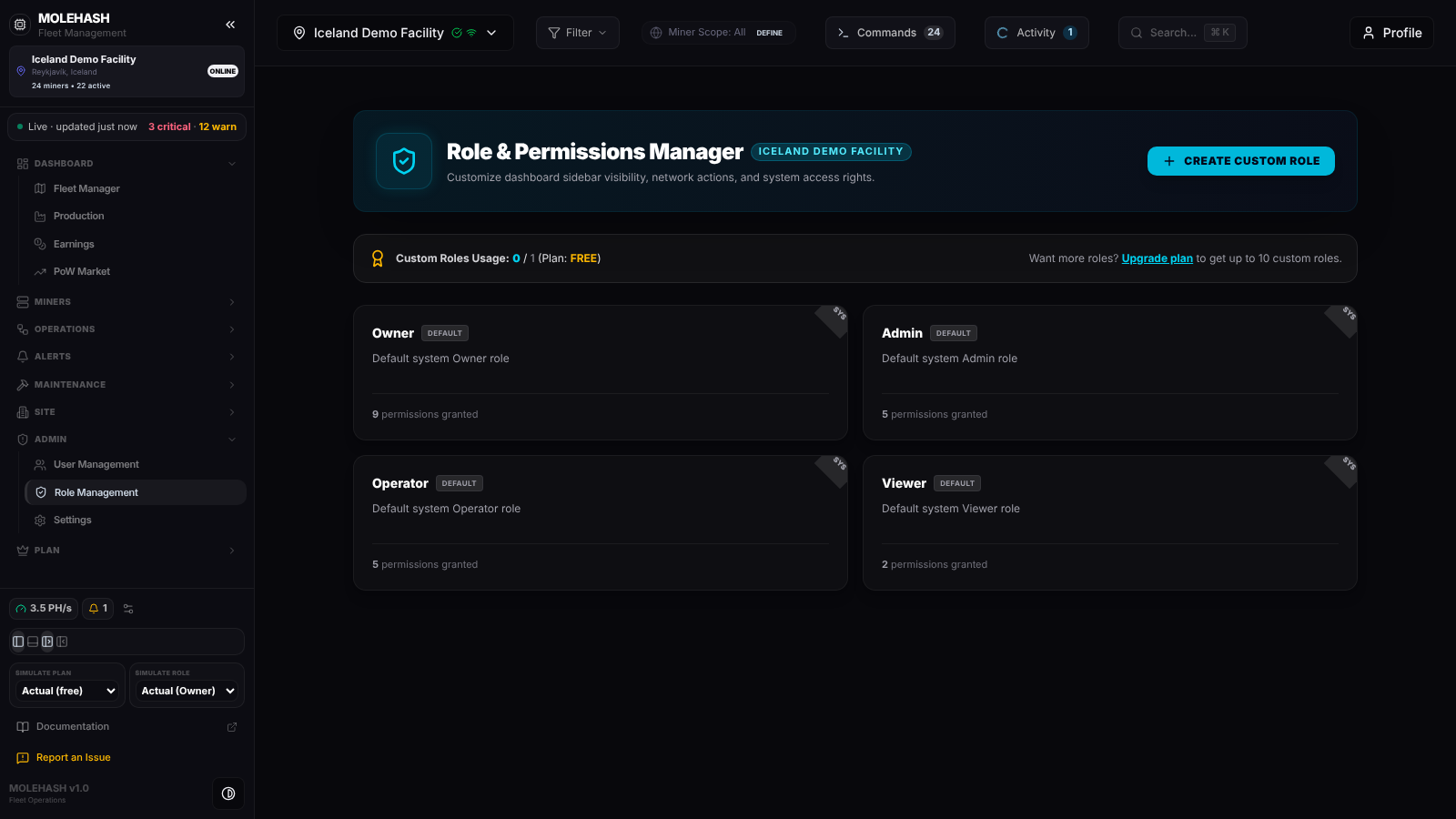This screenshot has width=1456, height=819.
Task: Open the Commands panel button
Action: 890,33
